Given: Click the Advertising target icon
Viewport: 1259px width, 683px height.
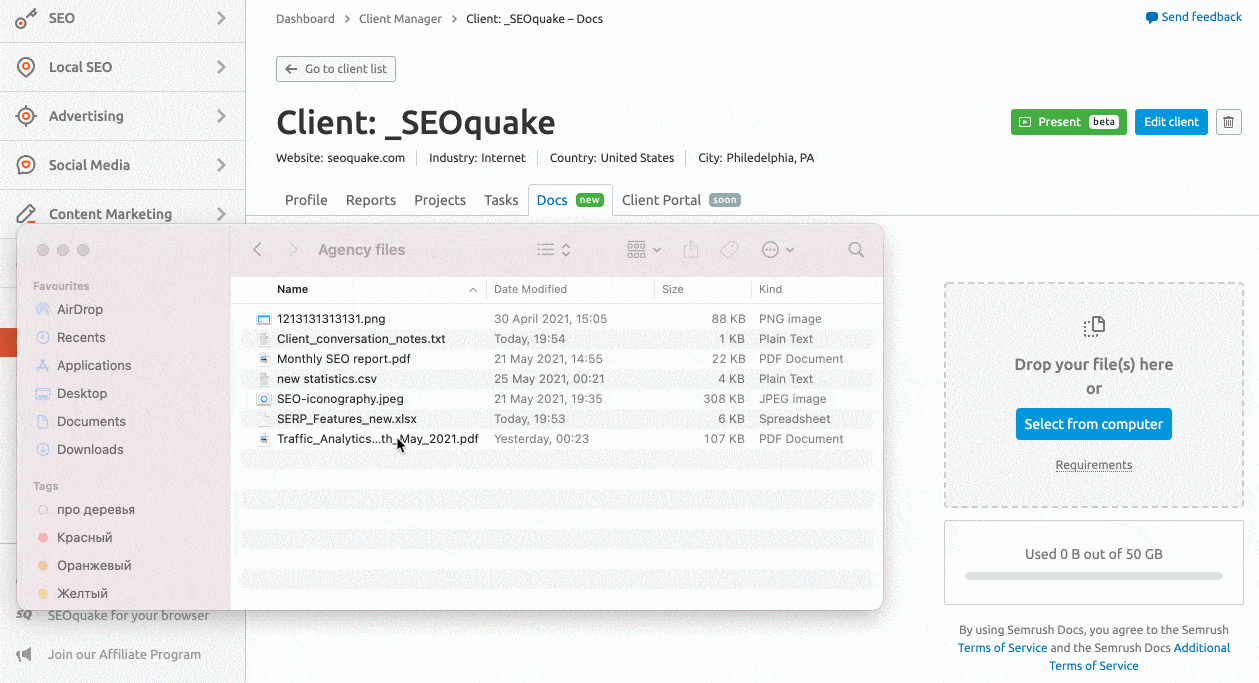Looking at the screenshot, I should pyautogui.click(x=26, y=116).
